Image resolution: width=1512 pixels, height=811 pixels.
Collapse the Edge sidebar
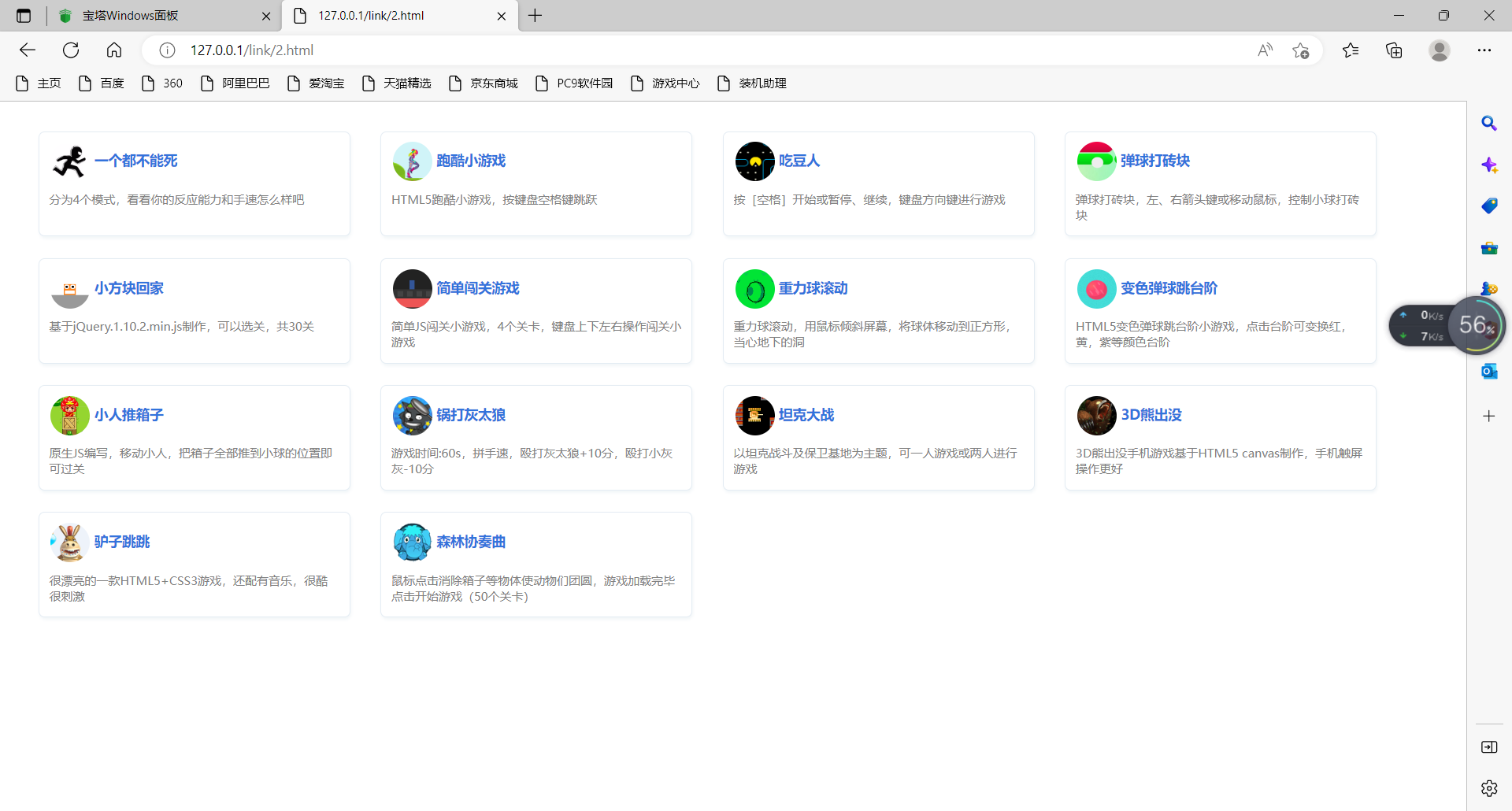(1490, 747)
